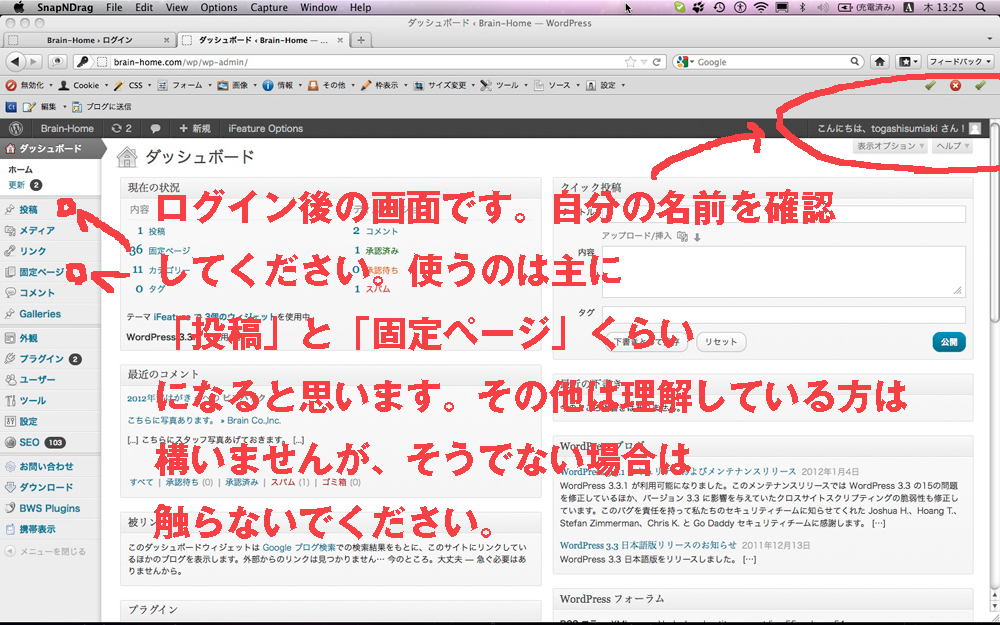
Task: Open the サイズ変更 resize toolbar menu
Action: tap(443, 85)
